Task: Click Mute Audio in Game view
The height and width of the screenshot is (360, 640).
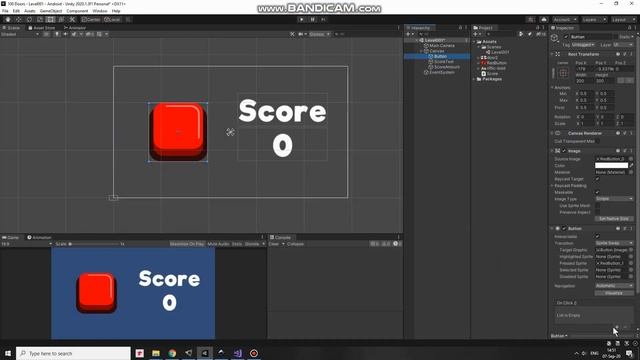Action: [x=218, y=244]
